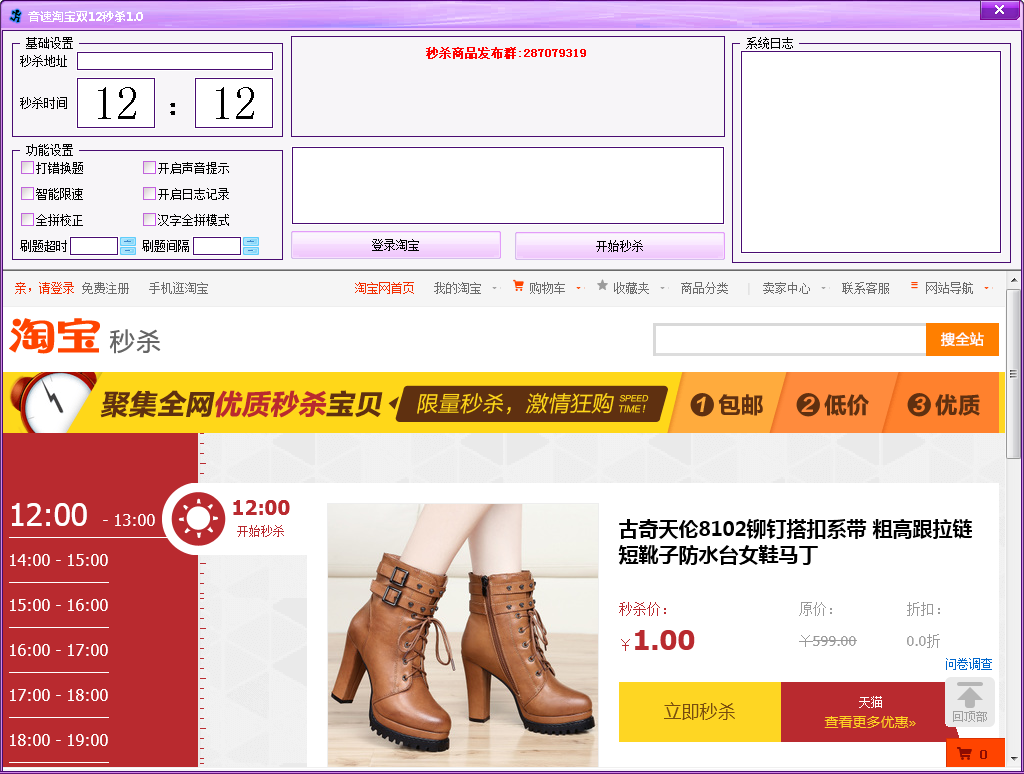Click the 低价 banner badge
Screen dimensions: 1024x774
(x=833, y=405)
